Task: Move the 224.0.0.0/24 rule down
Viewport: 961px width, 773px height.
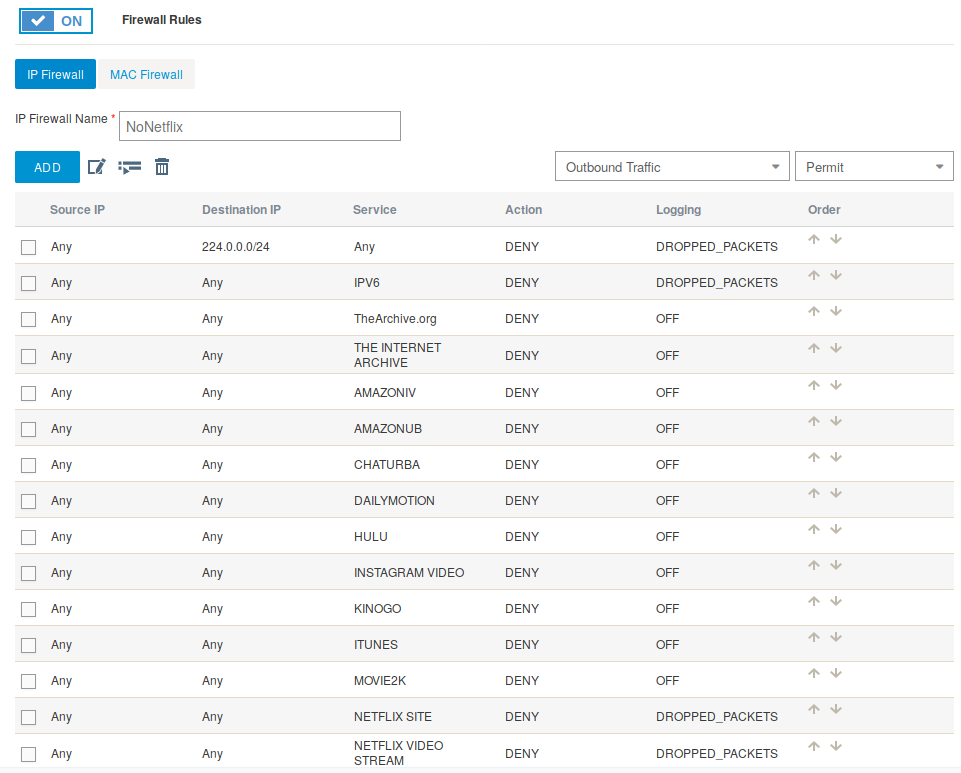Action: 836,240
